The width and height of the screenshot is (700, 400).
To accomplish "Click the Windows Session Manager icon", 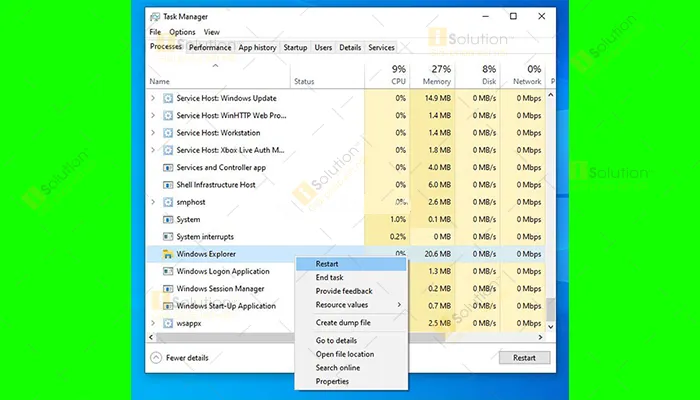I will 168,289.
